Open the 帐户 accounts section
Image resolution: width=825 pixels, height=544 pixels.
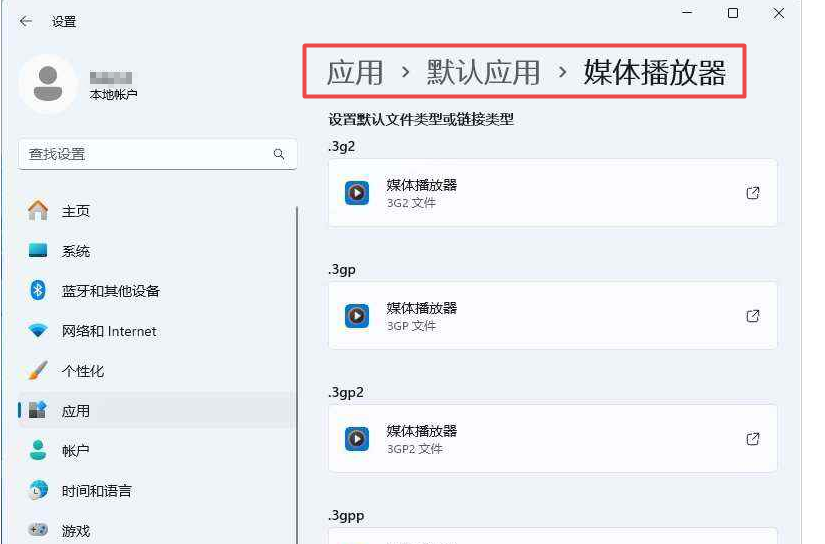pyautogui.click(x=155, y=451)
